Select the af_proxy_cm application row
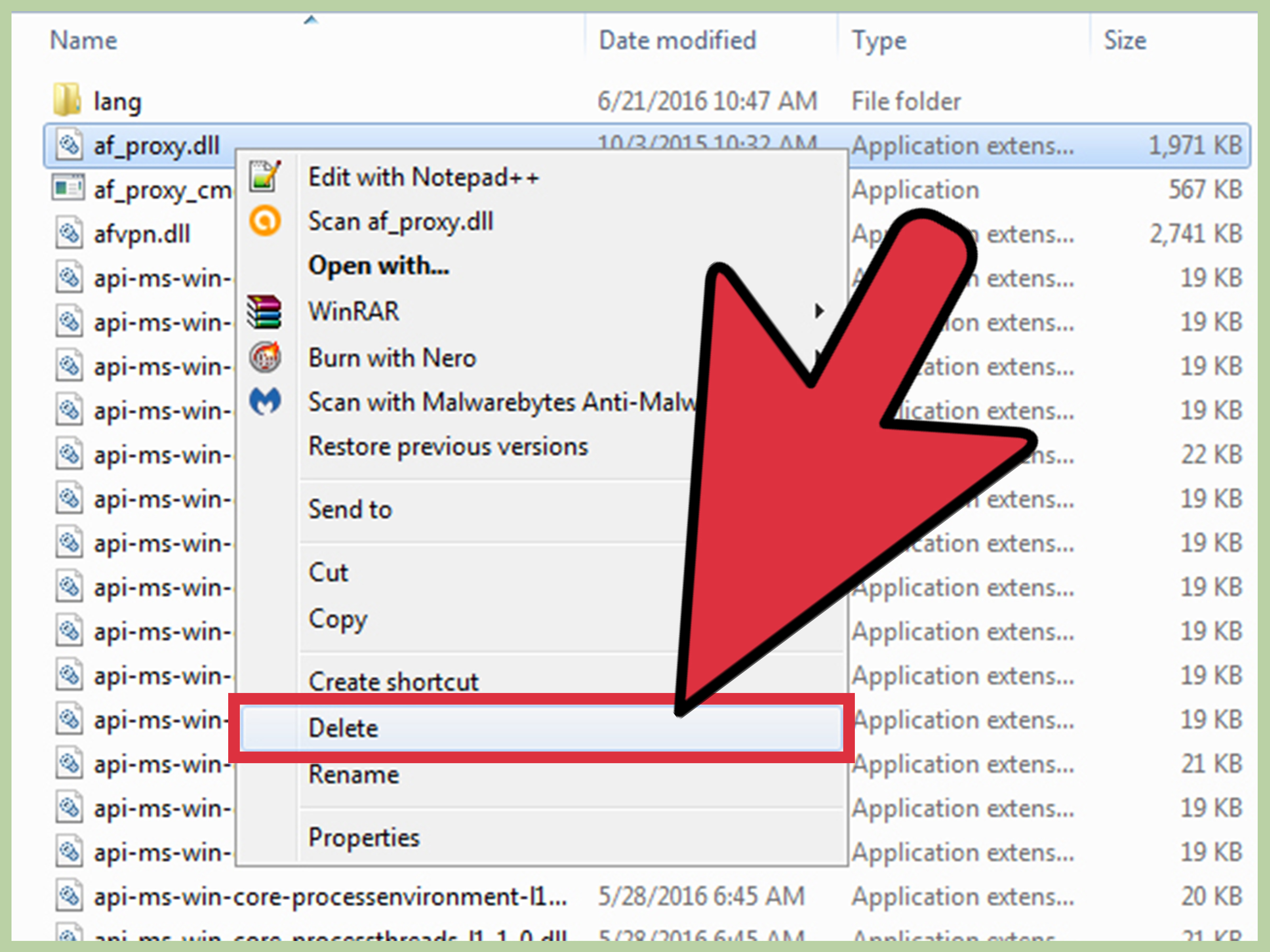 point(647,189)
